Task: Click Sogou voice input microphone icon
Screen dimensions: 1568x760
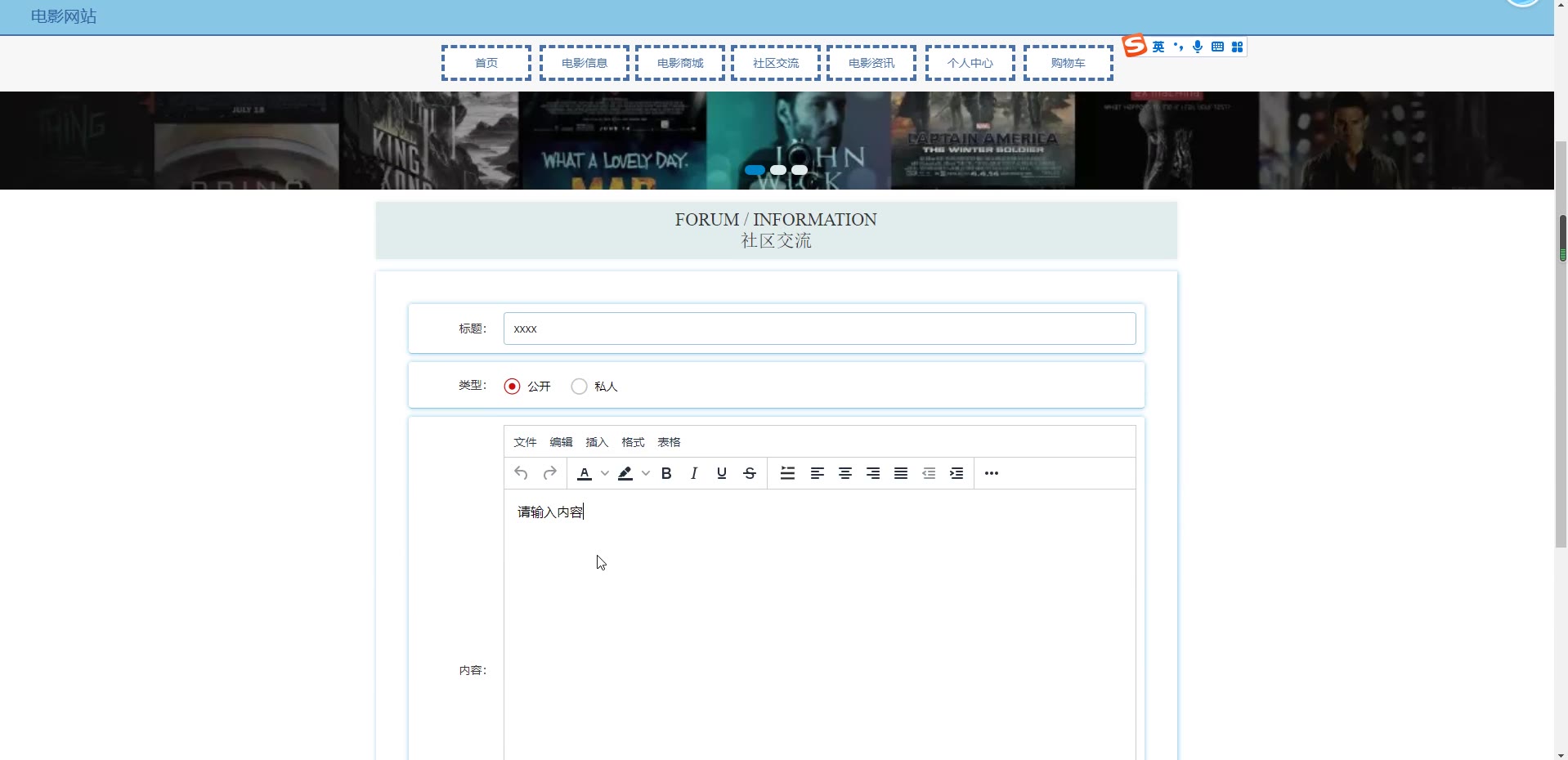Action: pos(1198,47)
